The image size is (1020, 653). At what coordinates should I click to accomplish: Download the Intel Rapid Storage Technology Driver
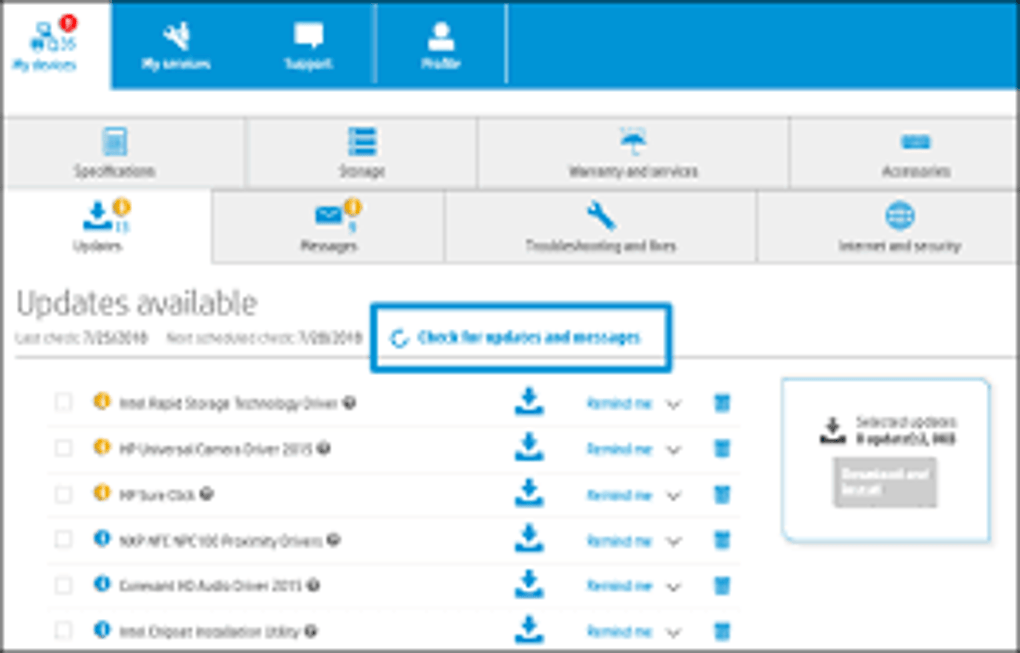click(x=527, y=403)
